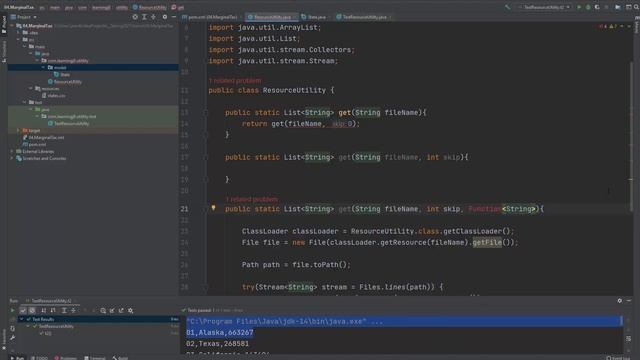Click Run with Coverage icon in top toolbar
Image resolution: width=640 pixels, height=360 pixels.
pyautogui.click(x=597, y=7)
